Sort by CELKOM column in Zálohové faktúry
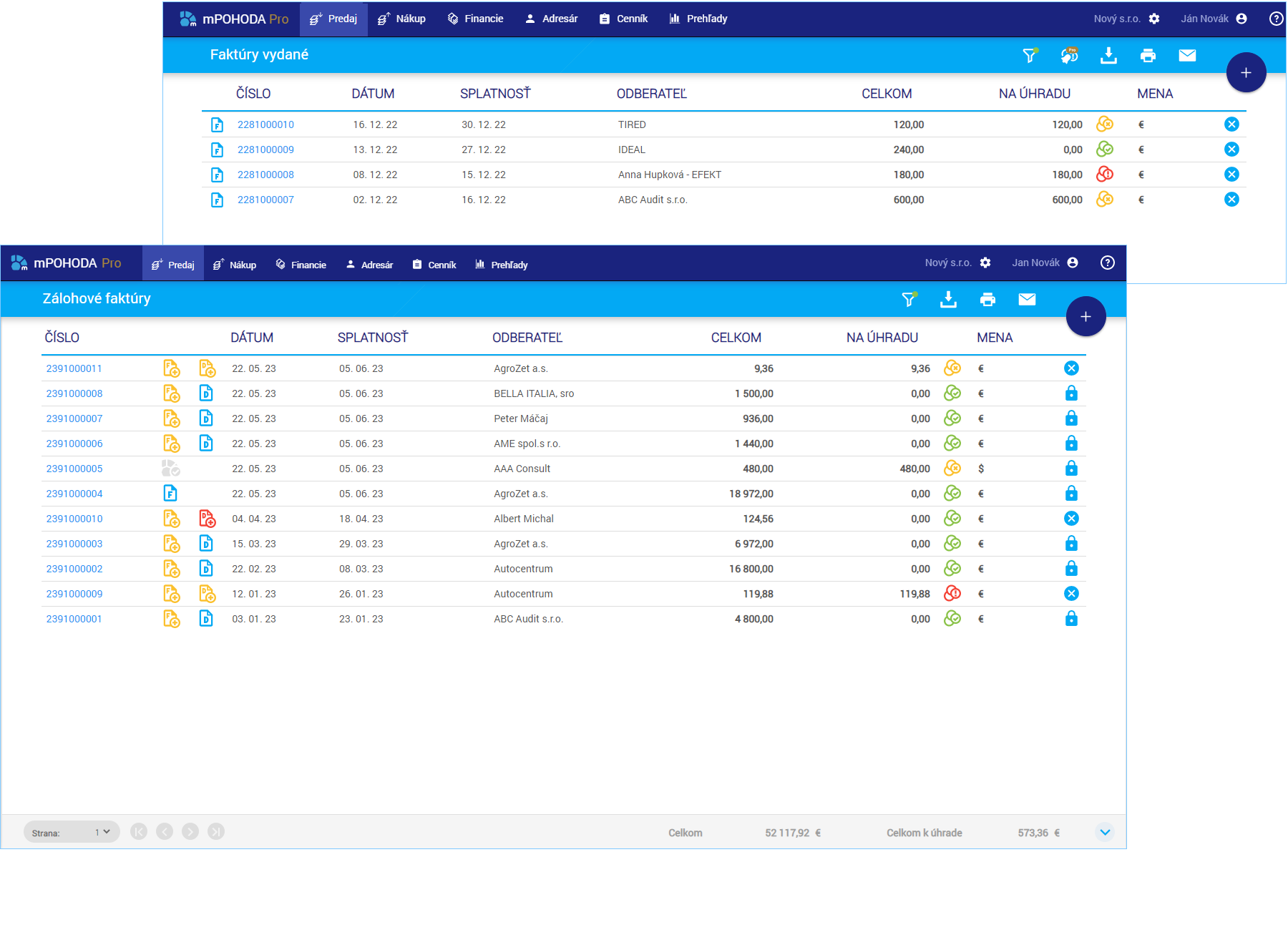1288x930 pixels. click(x=736, y=338)
